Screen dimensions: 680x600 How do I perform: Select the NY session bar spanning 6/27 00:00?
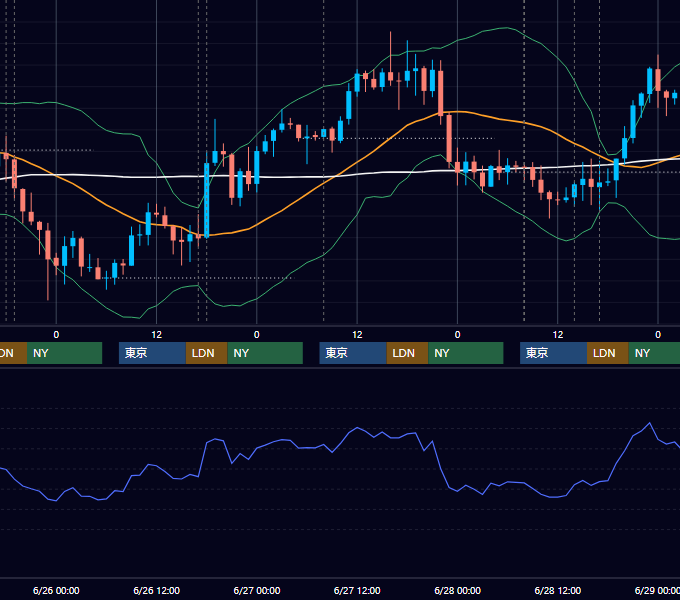pos(265,353)
